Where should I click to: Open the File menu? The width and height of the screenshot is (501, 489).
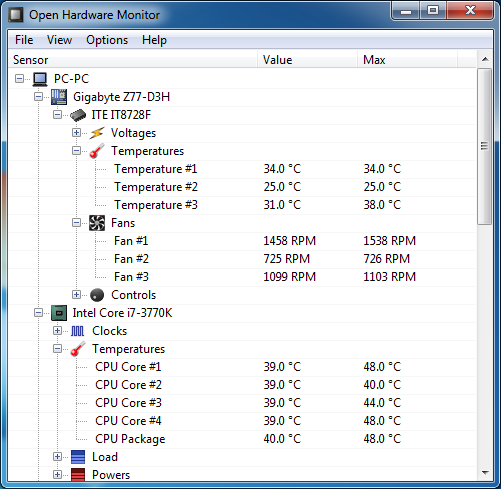24,40
